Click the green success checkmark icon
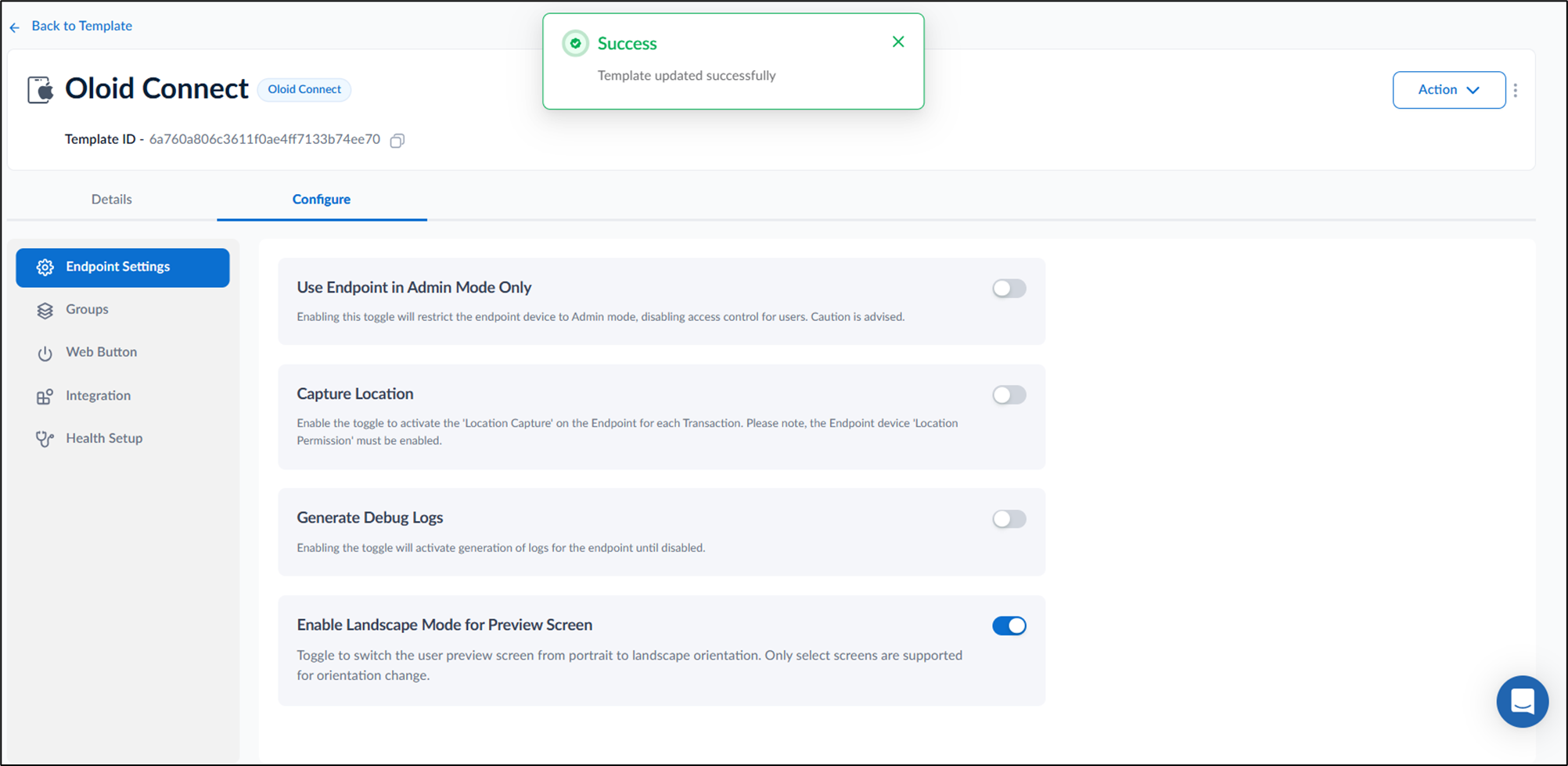Screen dimensions: 1568x766 tap(576, 44)
